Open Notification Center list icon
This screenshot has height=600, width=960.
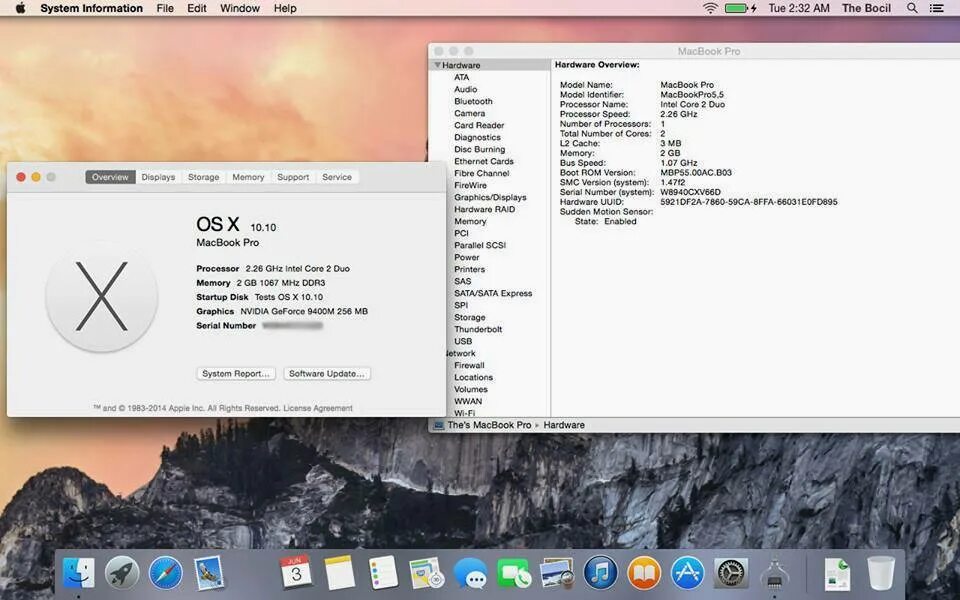[x=937, y=8]
